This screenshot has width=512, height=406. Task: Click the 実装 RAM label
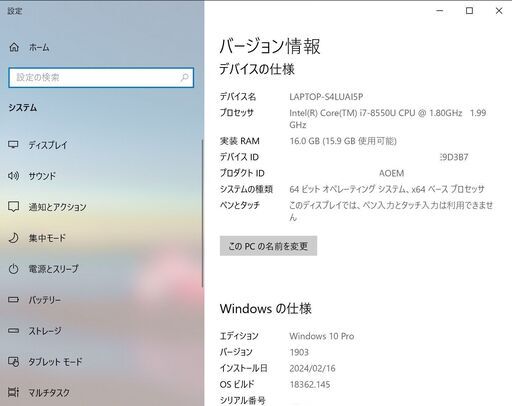click(240, 141)
